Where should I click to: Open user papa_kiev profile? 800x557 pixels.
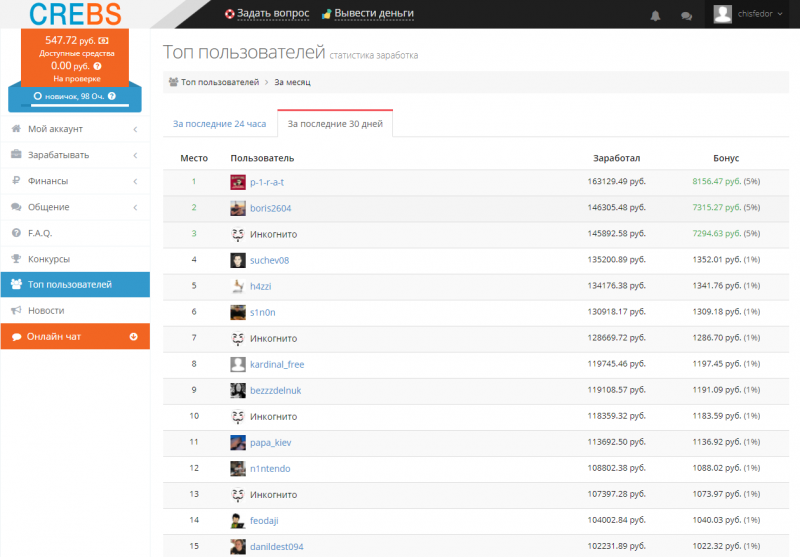coord(270,443)
